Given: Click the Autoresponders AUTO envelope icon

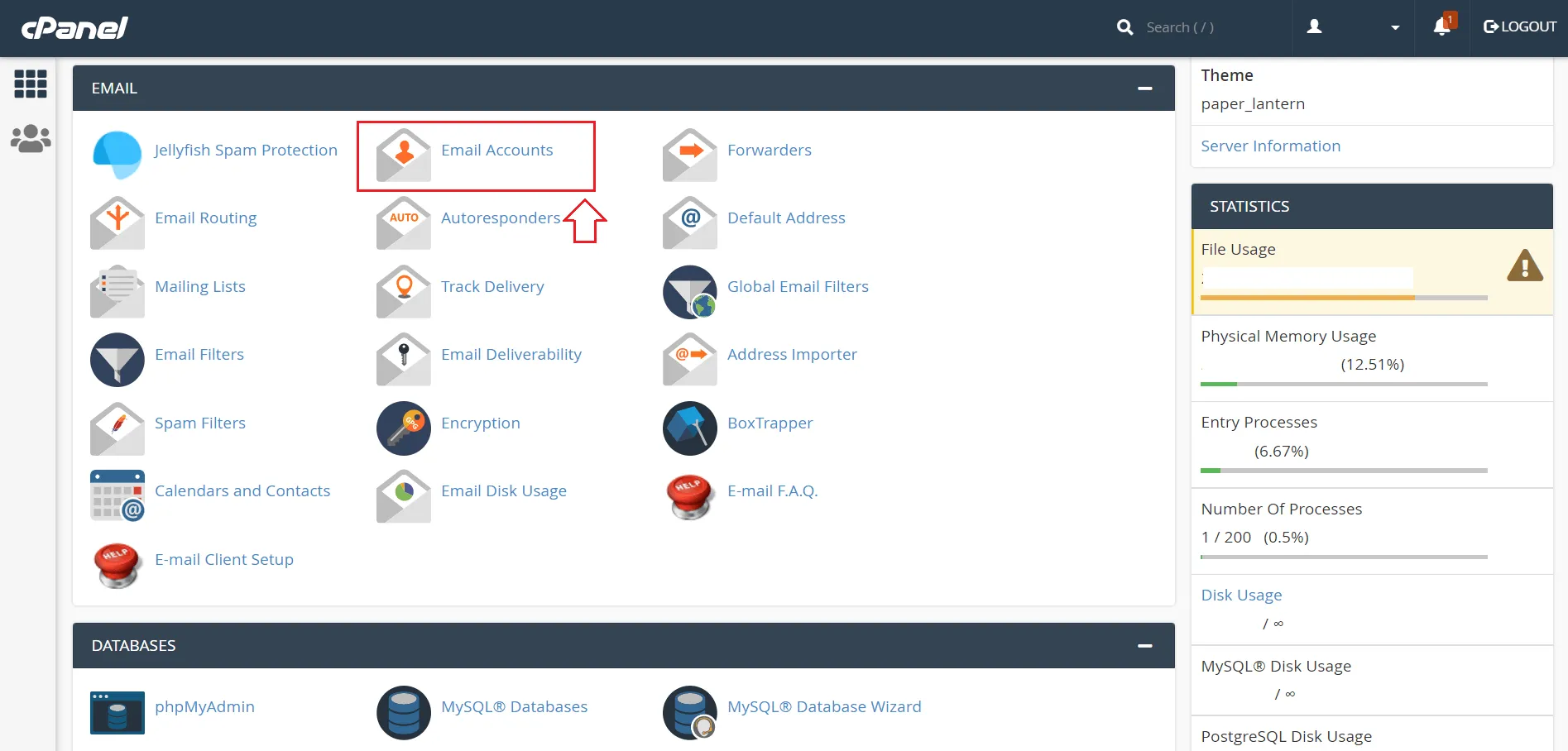Looking at the screenshot, I should (404, 222).
